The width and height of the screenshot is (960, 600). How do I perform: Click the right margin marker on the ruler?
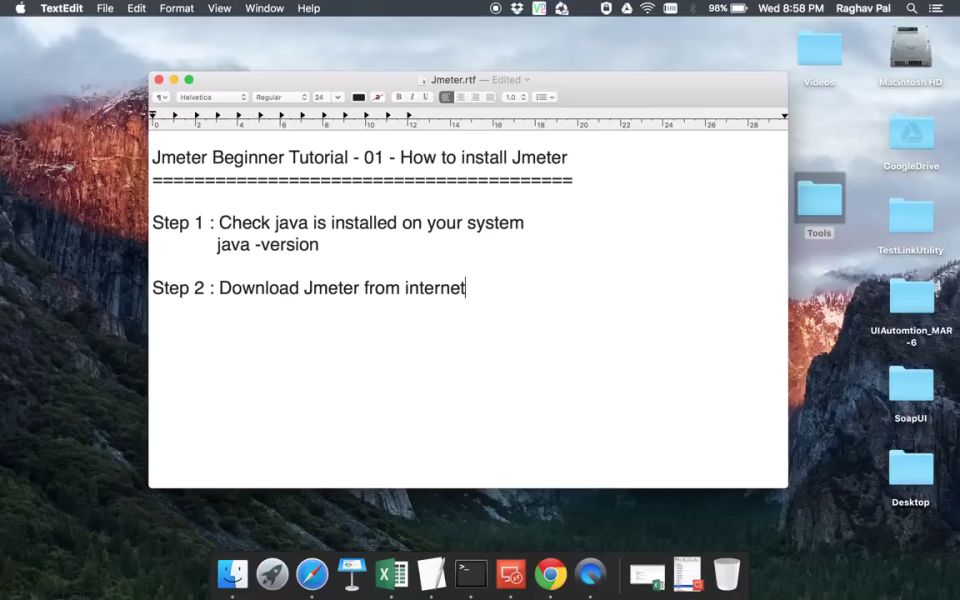click(x=784, y=116)
